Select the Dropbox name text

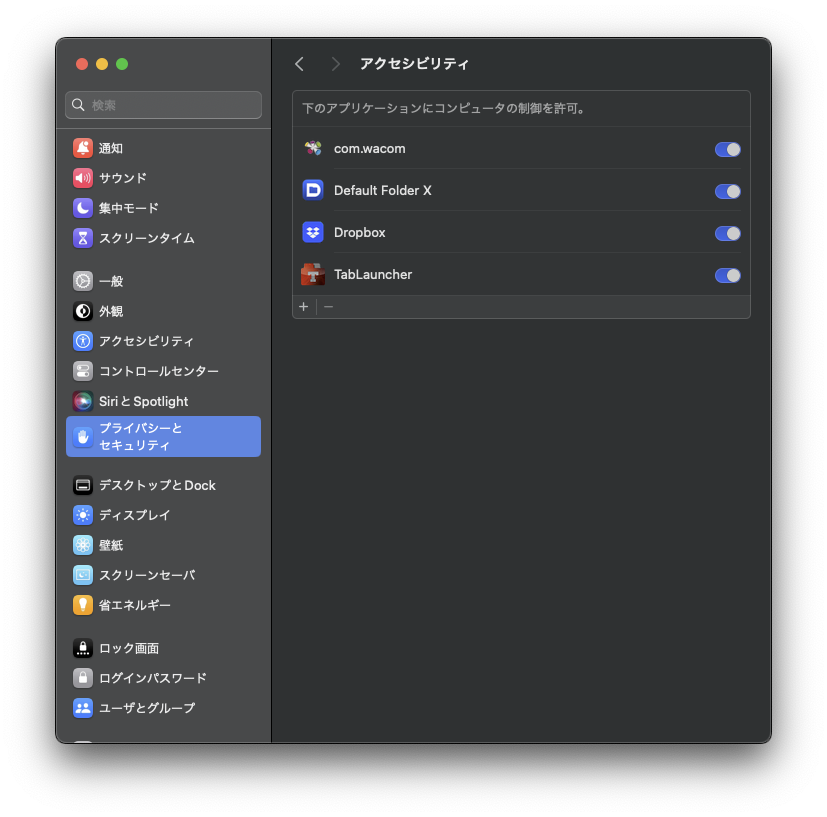click(x=360, y=233)
